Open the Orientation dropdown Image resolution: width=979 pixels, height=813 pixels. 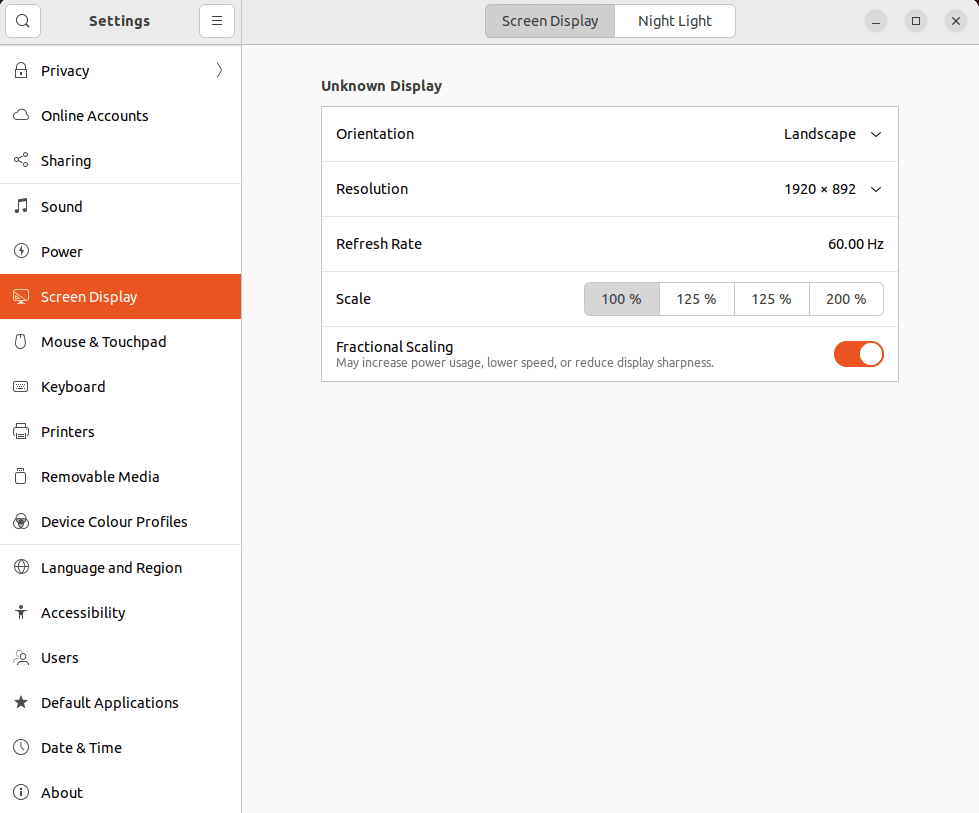(x=832, y=134)
